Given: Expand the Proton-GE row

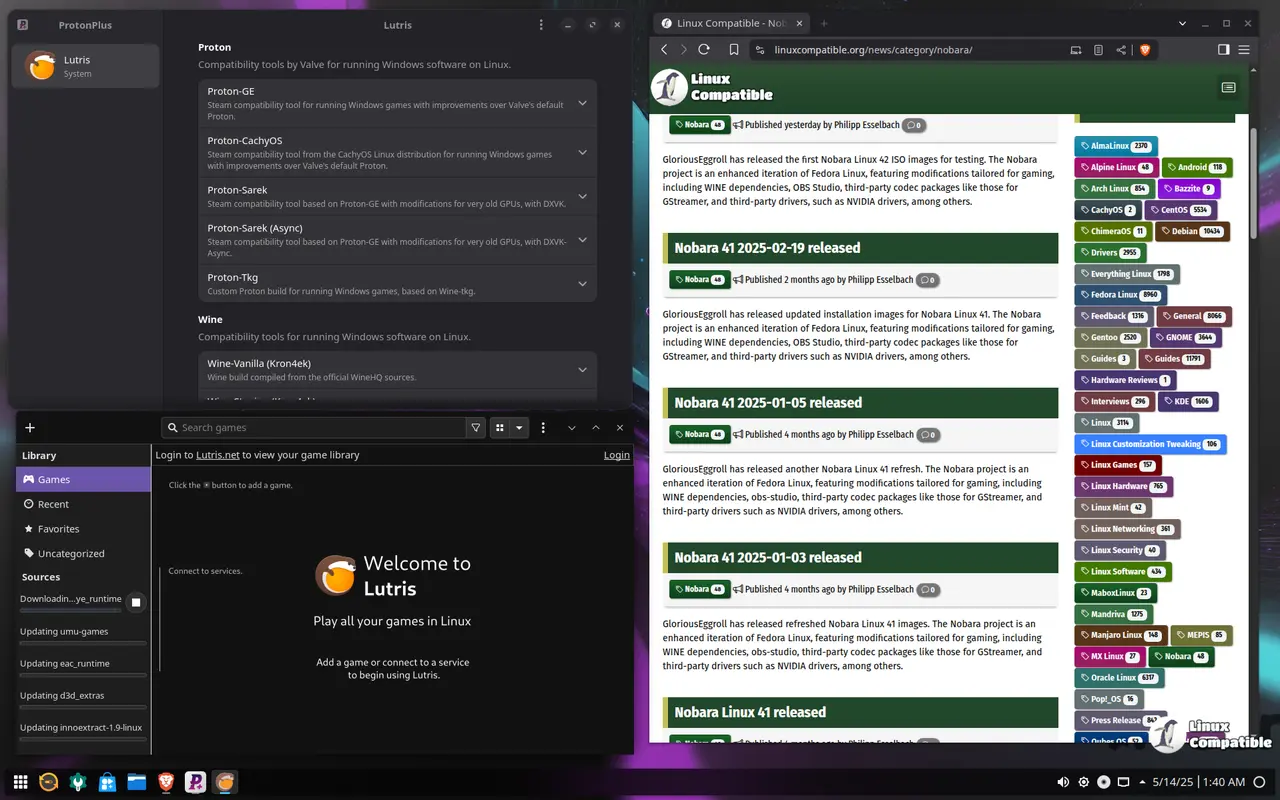Looking at the screenshot, I should [582, 103].
